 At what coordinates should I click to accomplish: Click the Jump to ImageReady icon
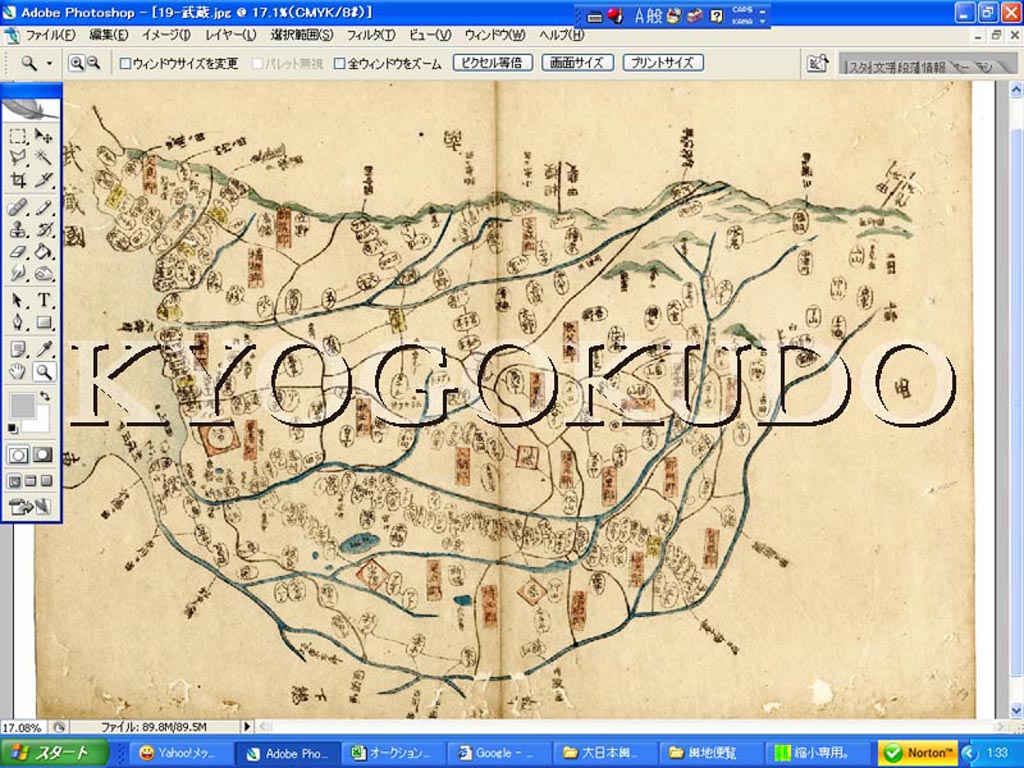click(30, 507)
